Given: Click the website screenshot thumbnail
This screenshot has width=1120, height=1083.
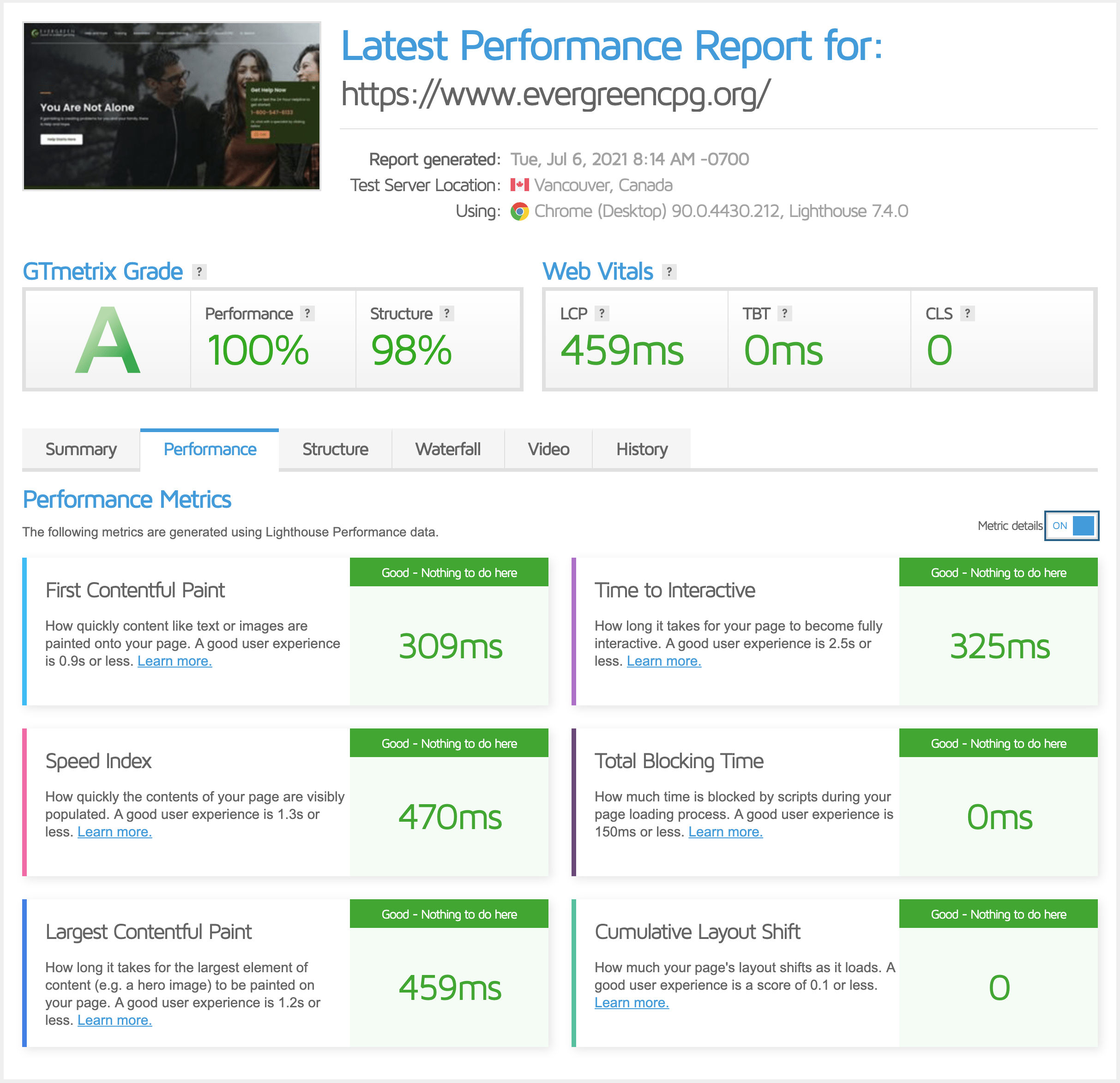Looking at the screenshot, I should 171,106.
